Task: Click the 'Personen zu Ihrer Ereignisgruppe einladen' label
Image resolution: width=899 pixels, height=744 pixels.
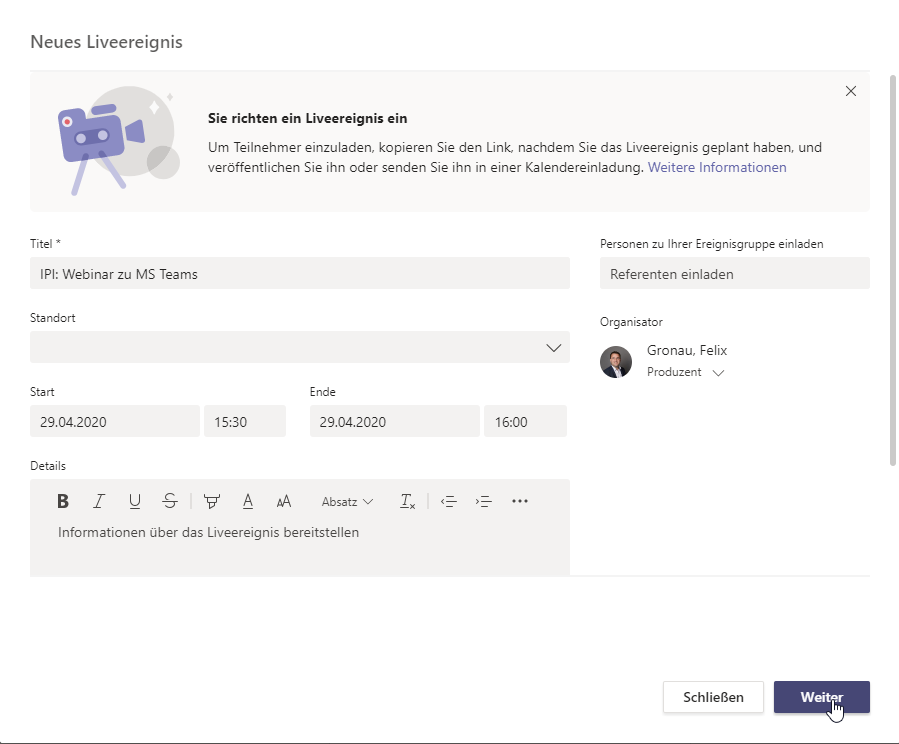Action: click(x=712, y=244)
